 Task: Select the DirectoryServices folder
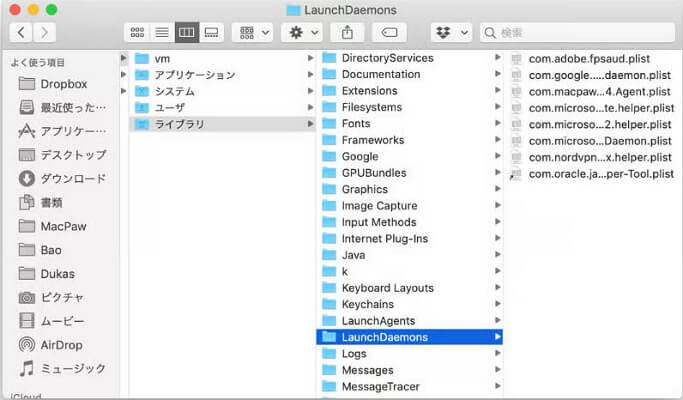click(409, 58)
